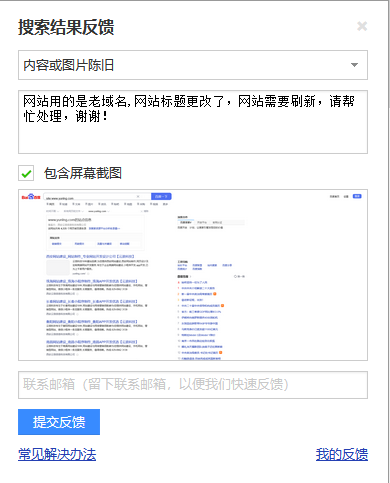
Task: Submit using the 提交反馈 button
Action: (59, 422)
